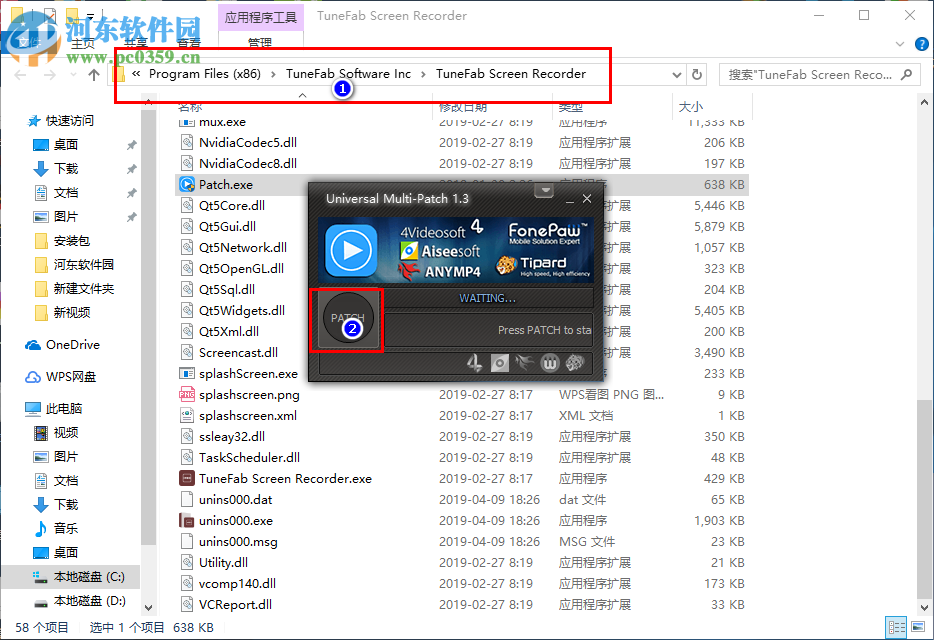Select the Aiseesoft disc icon in patcher footer
This screenshot has width=934, height=640.
pos(499,363)
